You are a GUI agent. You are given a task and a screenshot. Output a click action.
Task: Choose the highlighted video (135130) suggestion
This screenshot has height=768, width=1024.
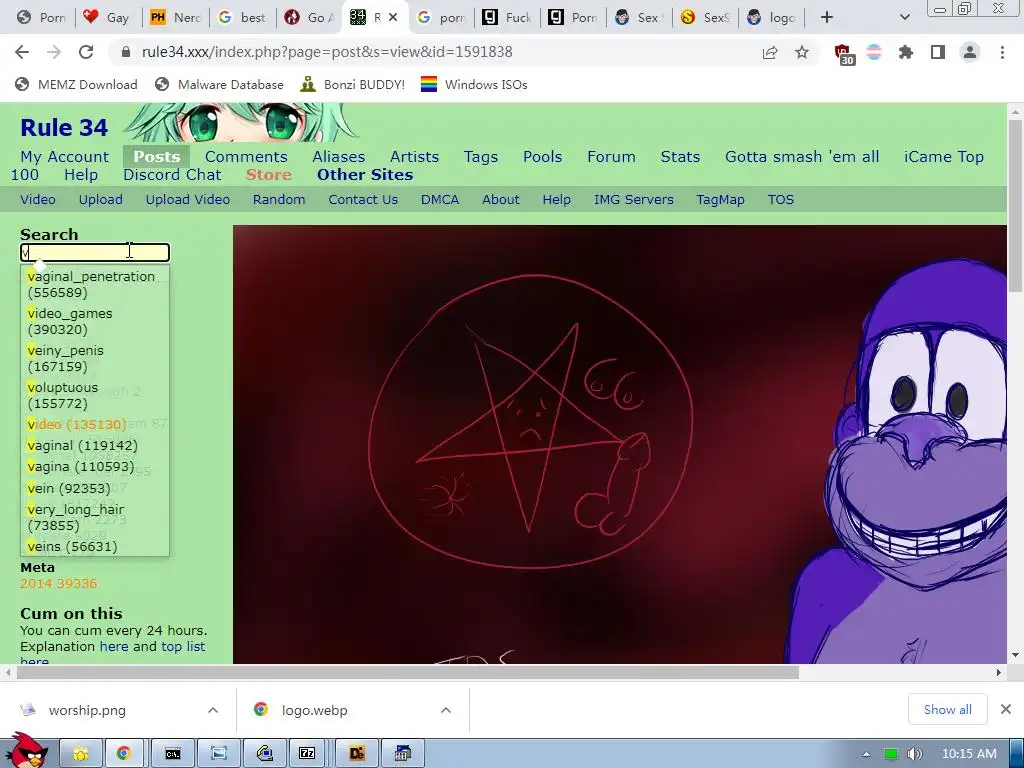point(95,424)
